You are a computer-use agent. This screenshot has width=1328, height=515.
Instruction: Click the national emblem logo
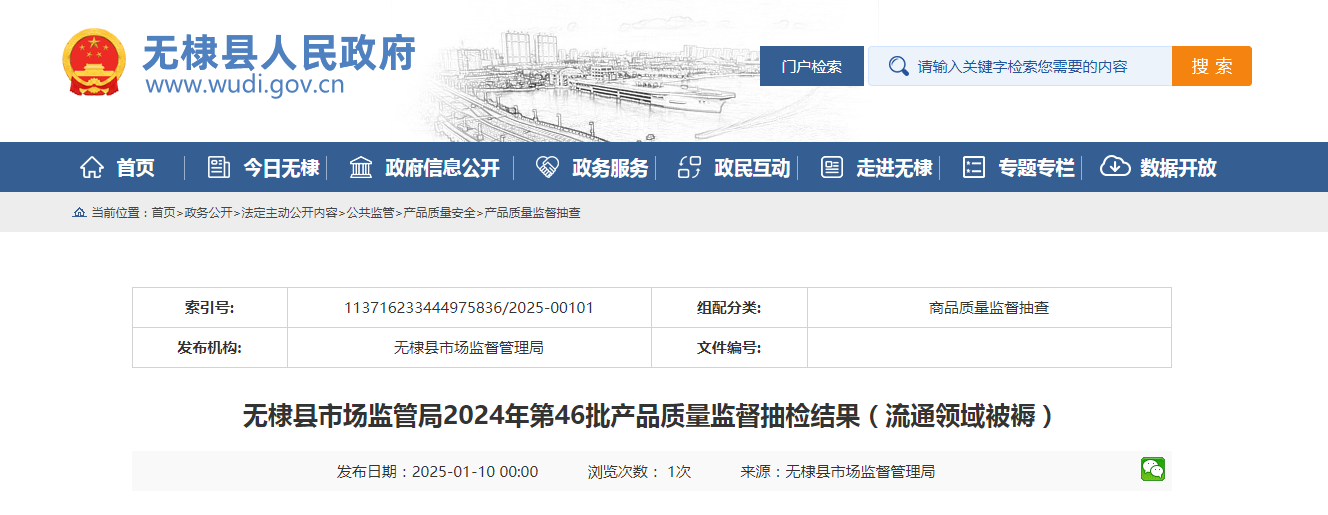click(94, 62)
